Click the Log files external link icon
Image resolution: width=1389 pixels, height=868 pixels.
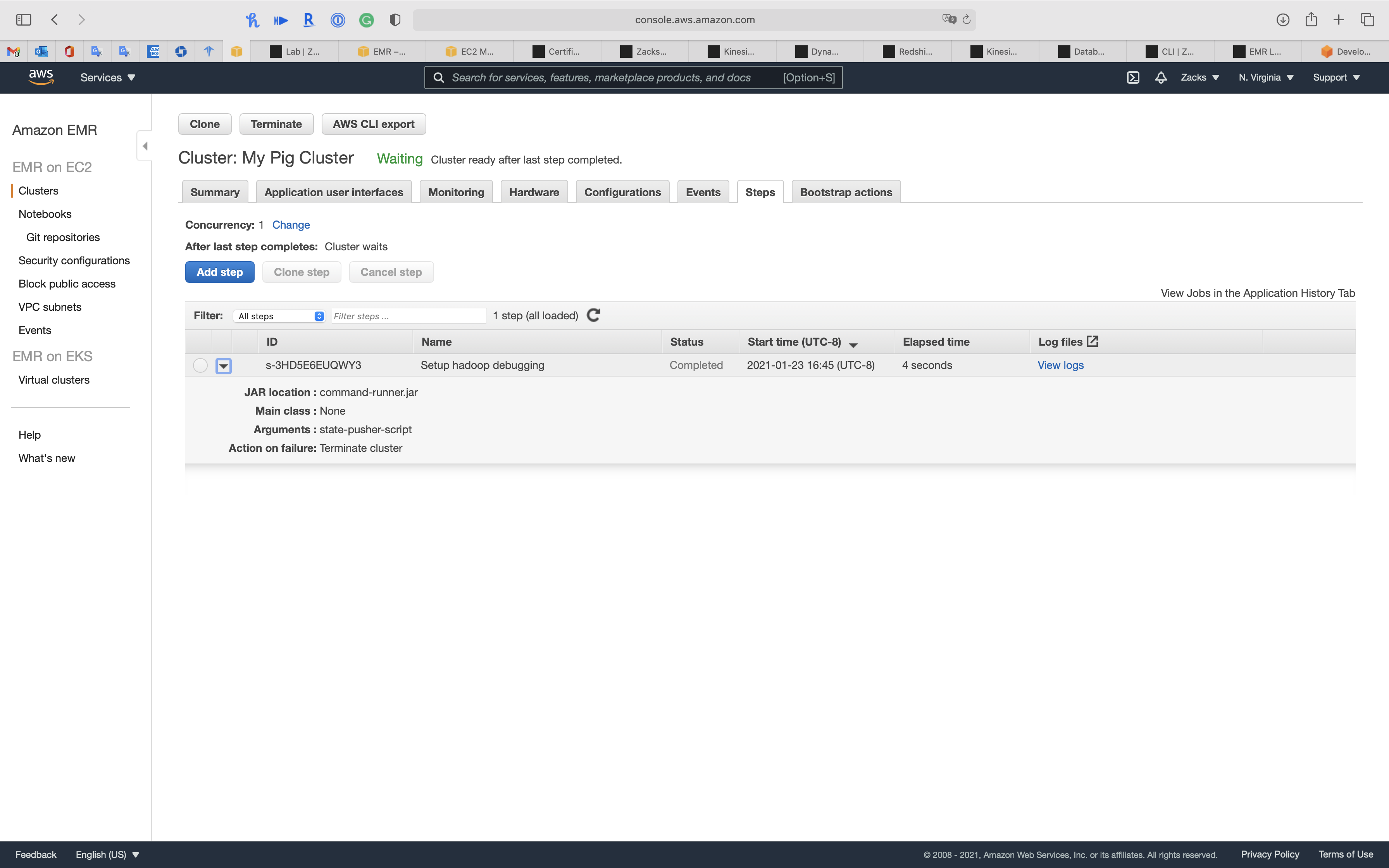[1093, 341]
